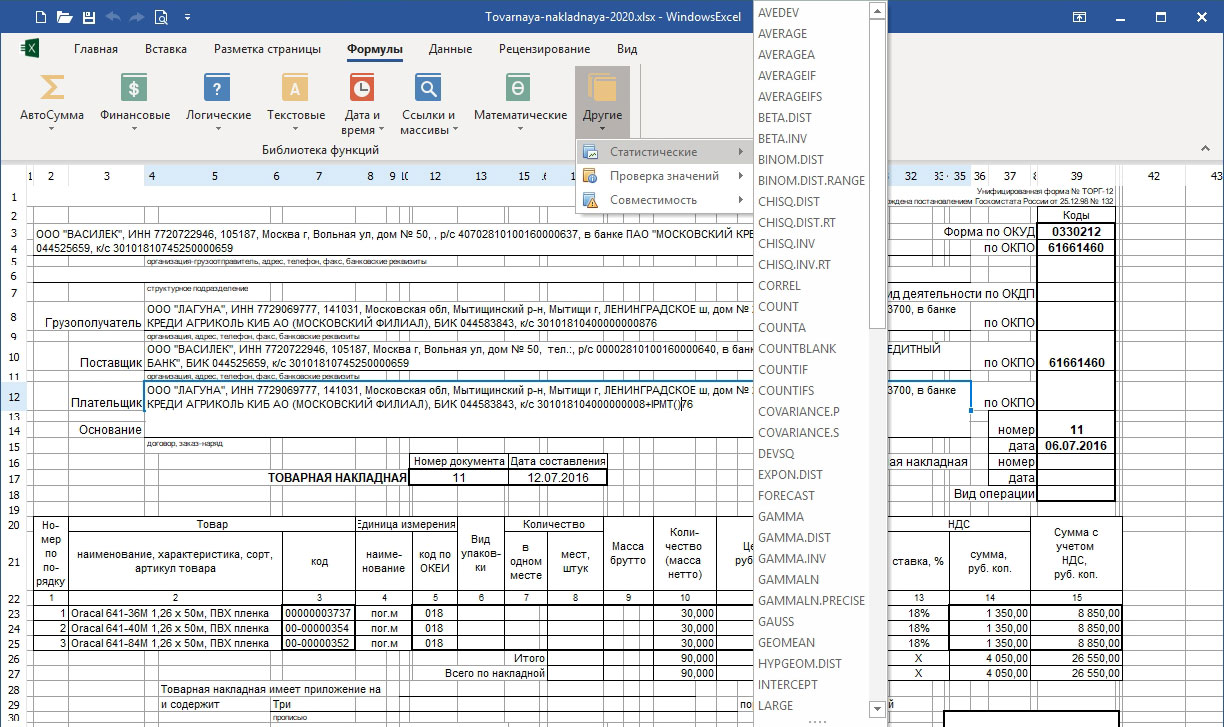
Task: Open print preview from quick access toolbar
Action: coord(162,17)
